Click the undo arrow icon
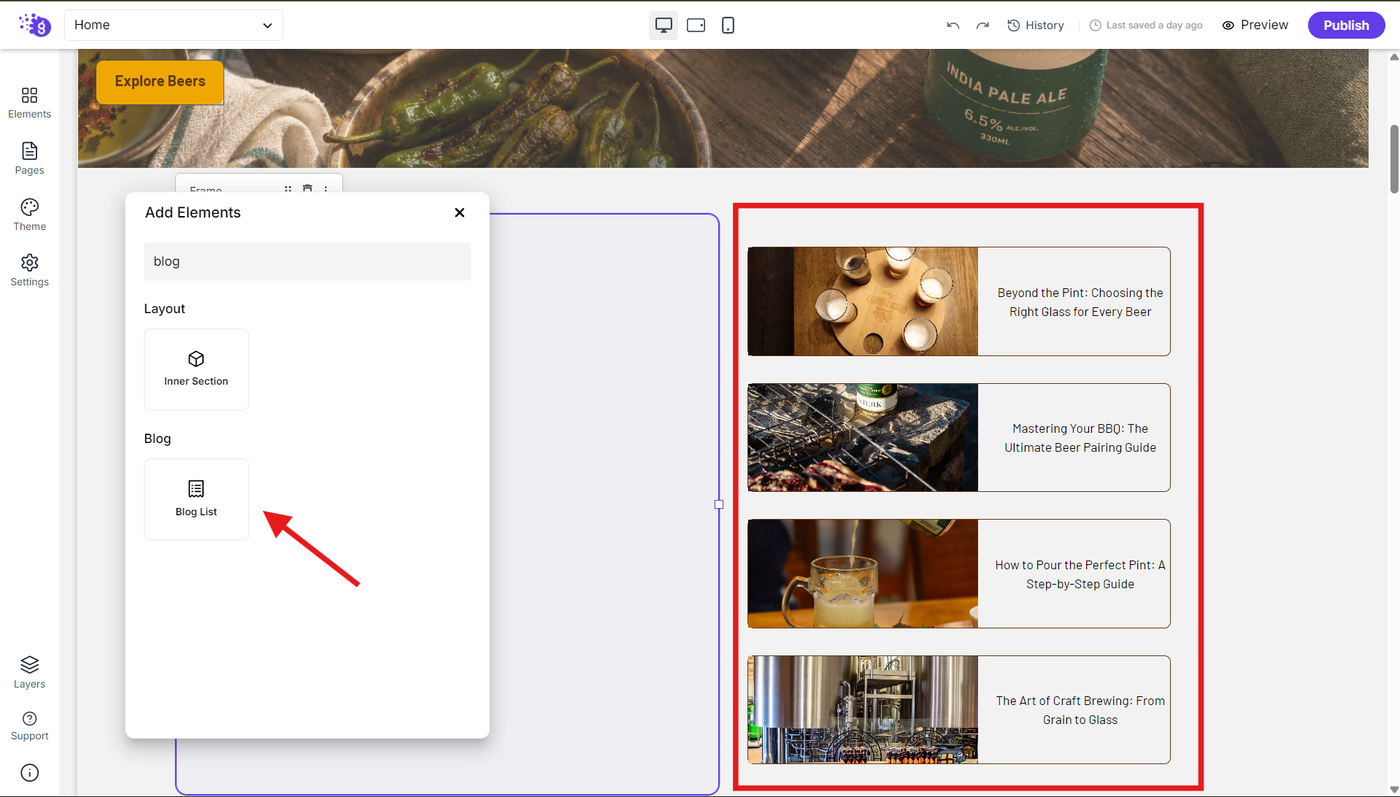This screenshot has height=797, width=1400. click(953, 25)
